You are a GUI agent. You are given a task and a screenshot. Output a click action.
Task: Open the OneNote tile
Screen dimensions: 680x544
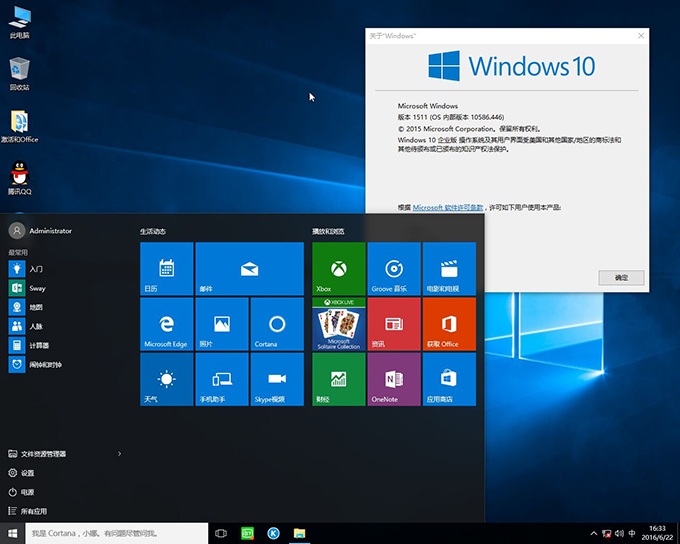coord(393,379)
